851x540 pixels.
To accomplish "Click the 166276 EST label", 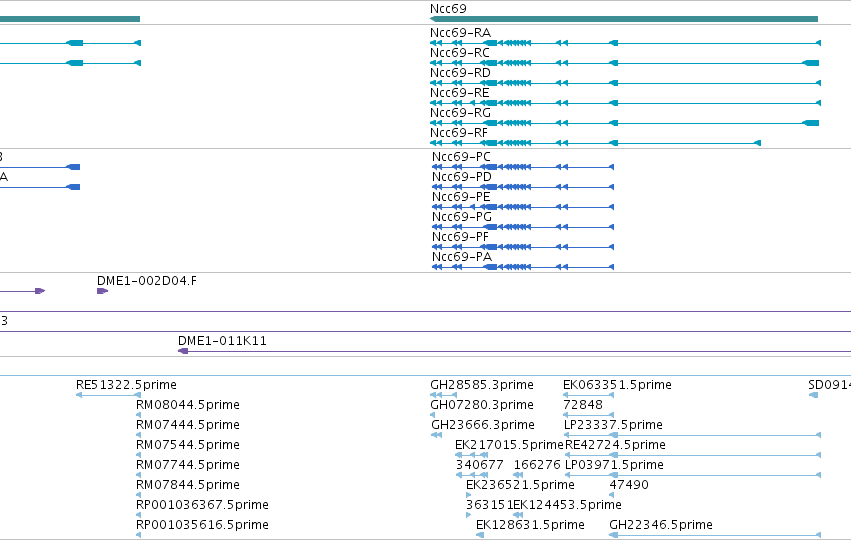I will pyautogui.click(x=537, y=466).
